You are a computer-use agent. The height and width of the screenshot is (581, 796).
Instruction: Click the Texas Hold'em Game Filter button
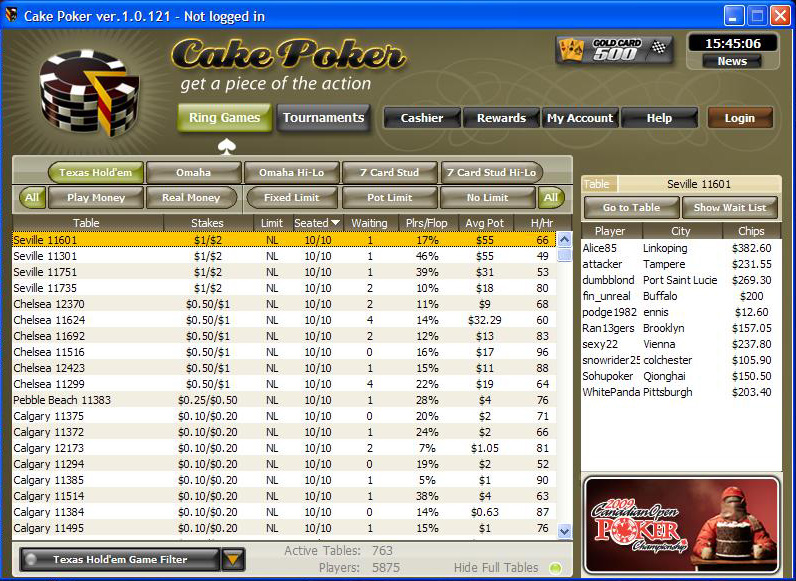point(120,560)
